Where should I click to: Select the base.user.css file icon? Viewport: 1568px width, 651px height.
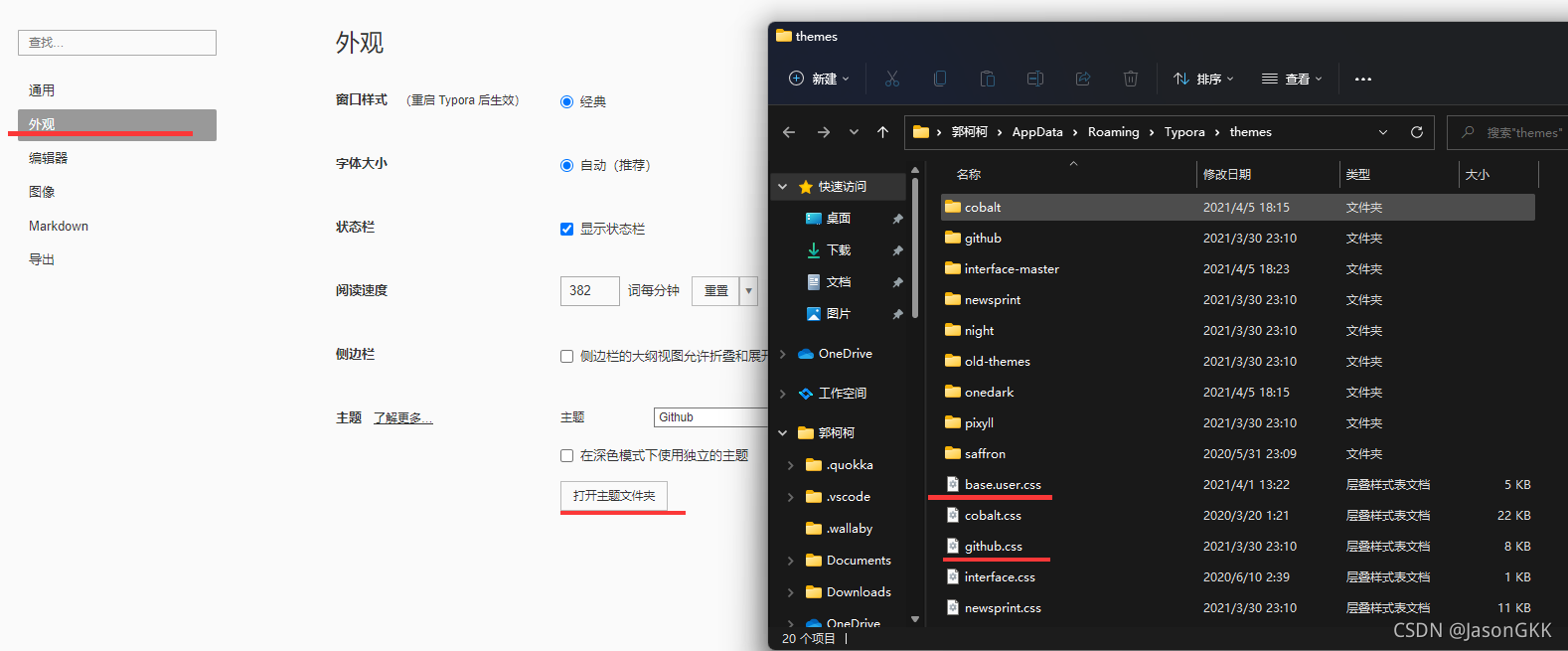tap(953, 484)
